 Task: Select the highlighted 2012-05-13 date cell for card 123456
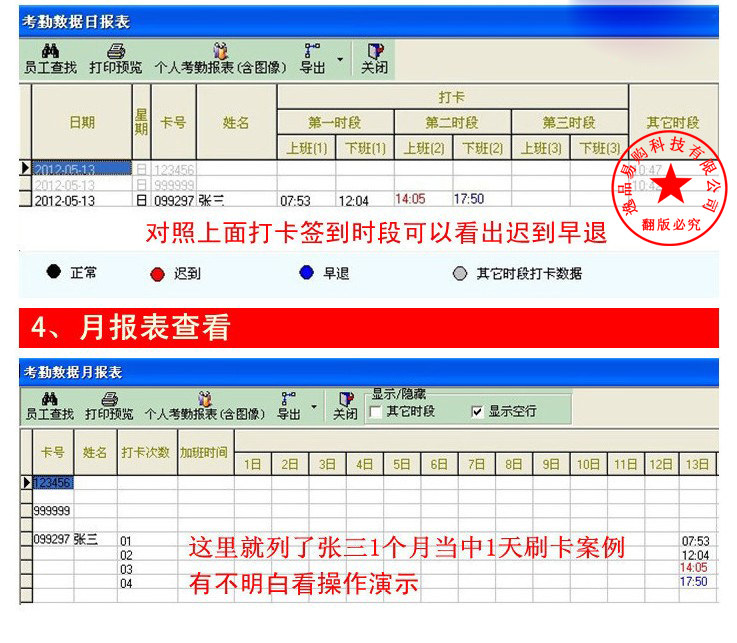[82, 169]
